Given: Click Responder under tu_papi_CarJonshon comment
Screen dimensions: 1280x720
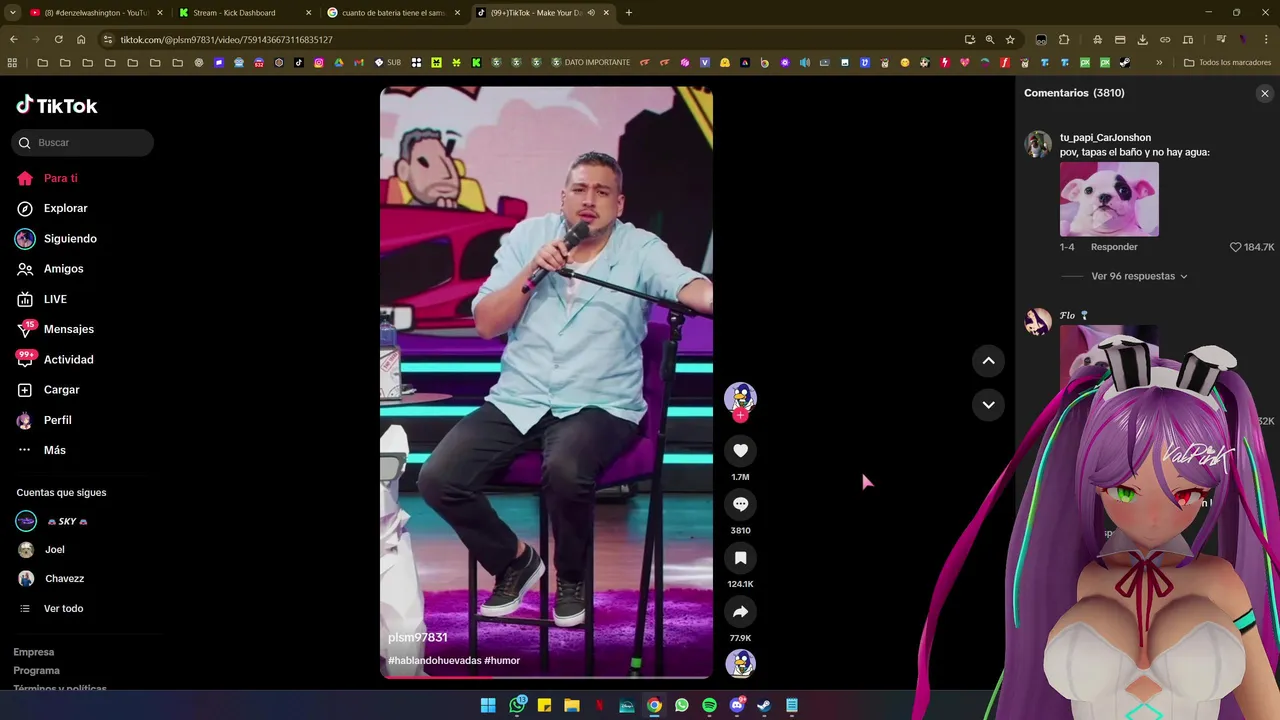Looking at the screenshot, I should (1114, 247).
